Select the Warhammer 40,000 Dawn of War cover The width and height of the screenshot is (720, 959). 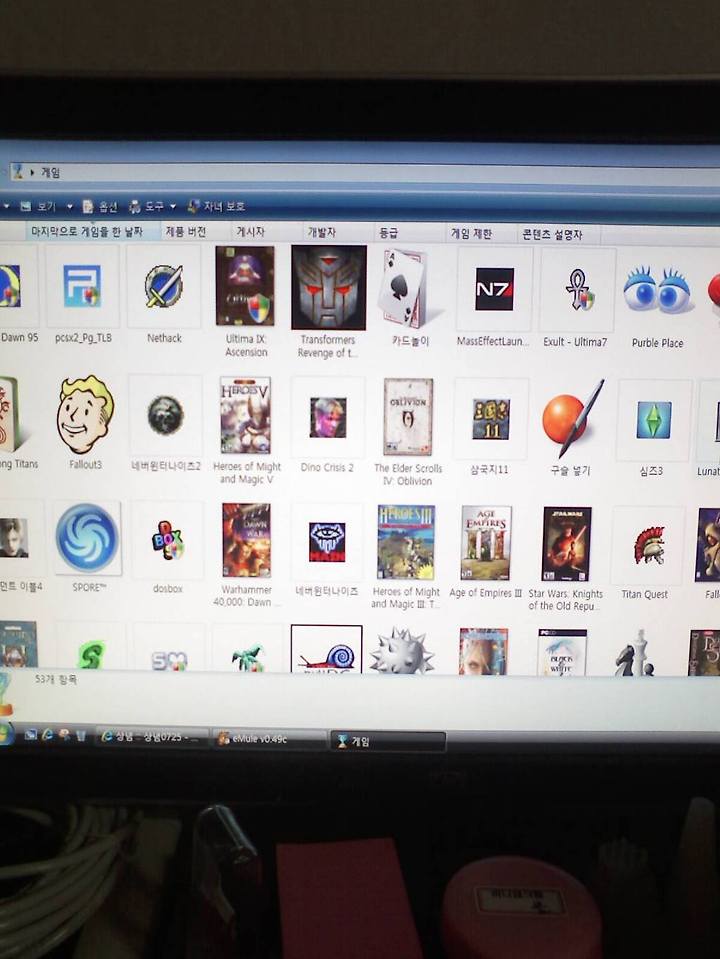(246, 540)
